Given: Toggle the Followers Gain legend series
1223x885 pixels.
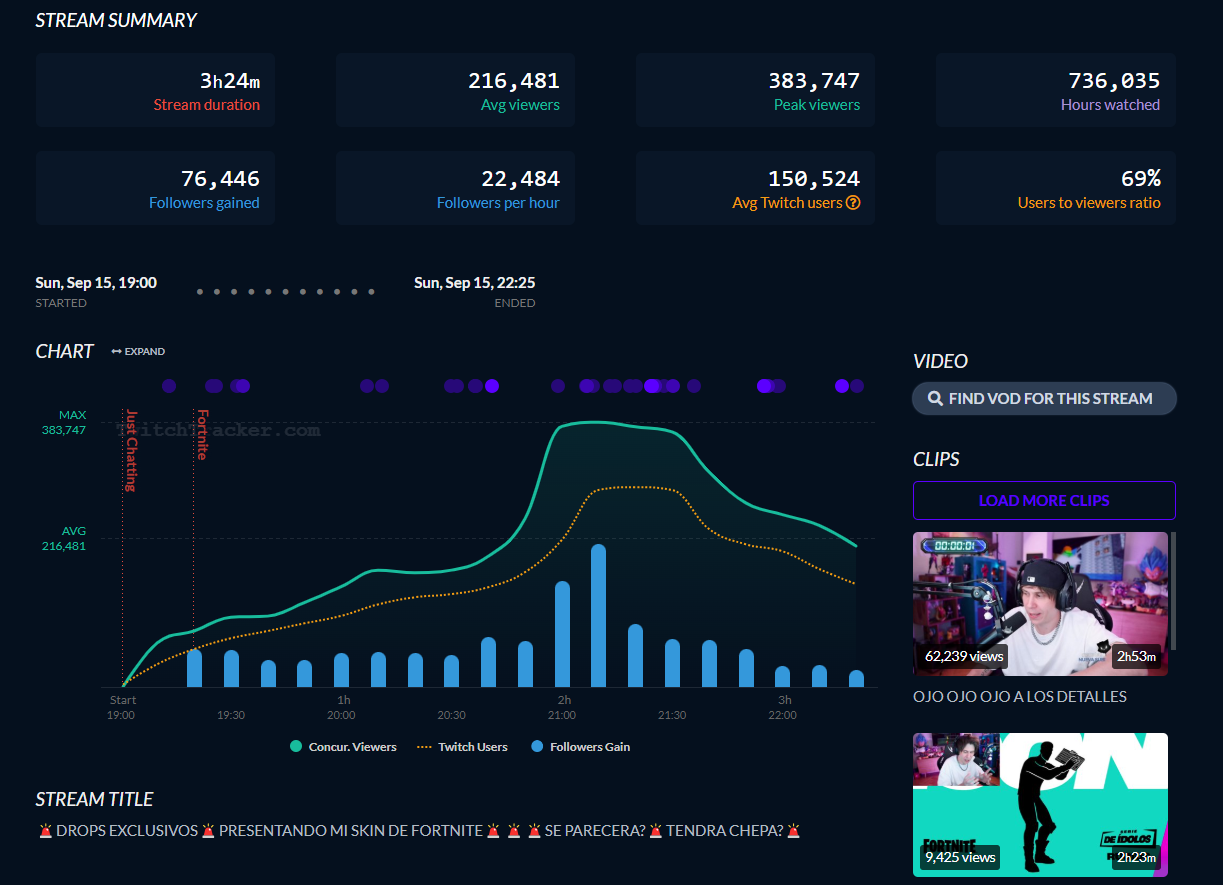Looking at the screenshot, I should click(580, 747).
